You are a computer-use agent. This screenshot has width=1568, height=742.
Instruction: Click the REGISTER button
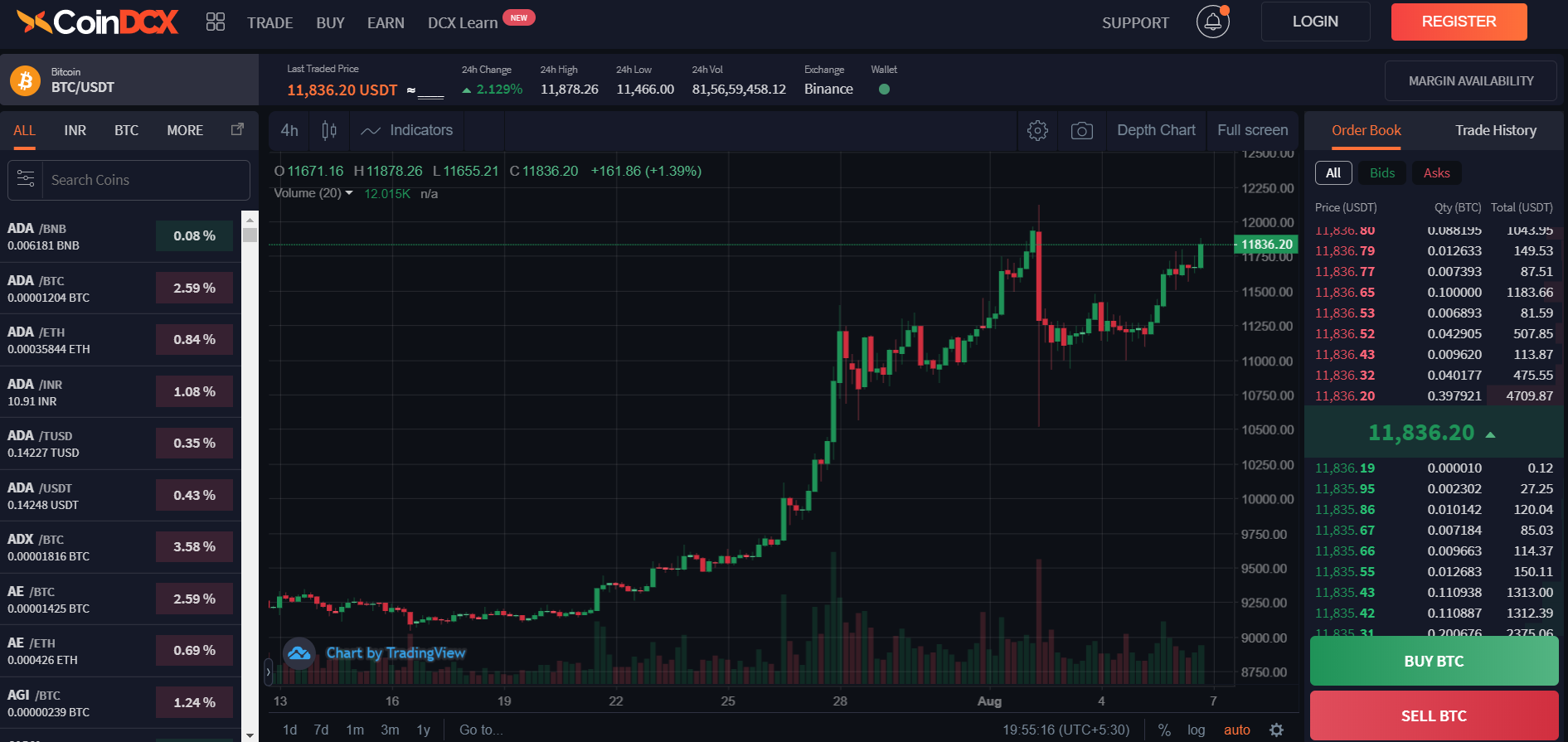point(1459,22)
